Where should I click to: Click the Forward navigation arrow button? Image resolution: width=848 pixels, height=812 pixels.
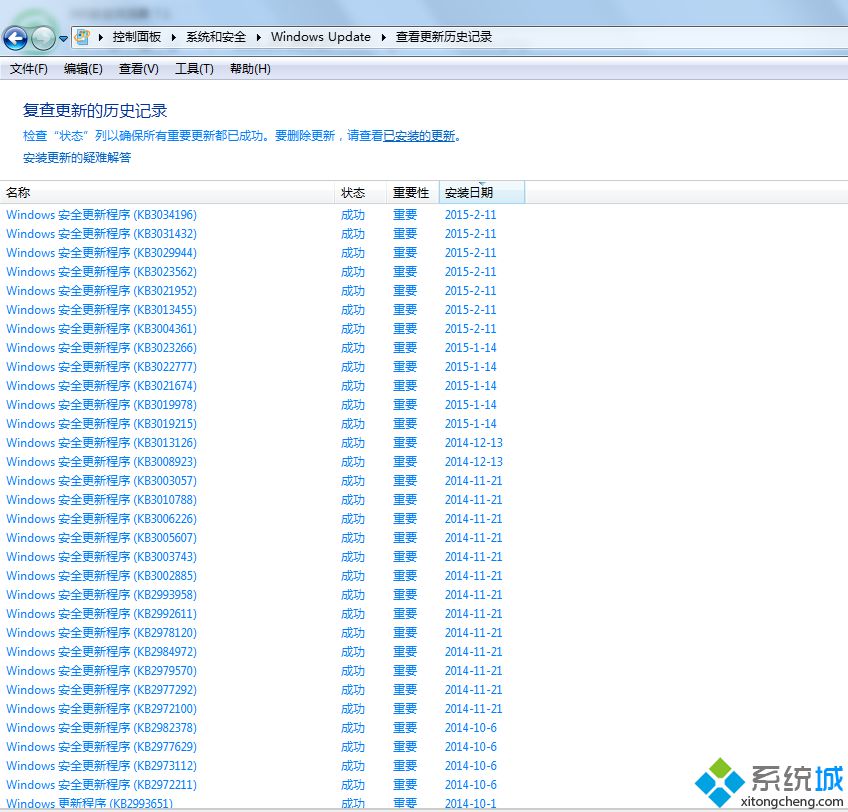point(43,38)
